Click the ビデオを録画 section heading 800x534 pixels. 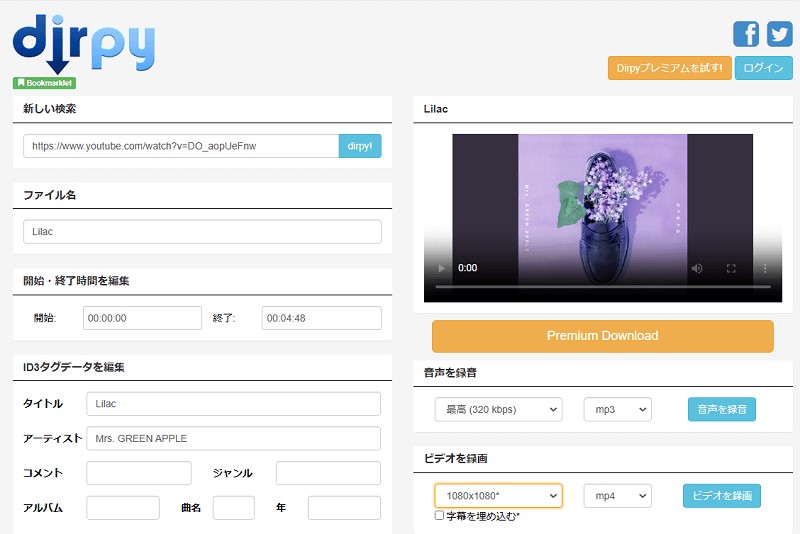(456, 459)
